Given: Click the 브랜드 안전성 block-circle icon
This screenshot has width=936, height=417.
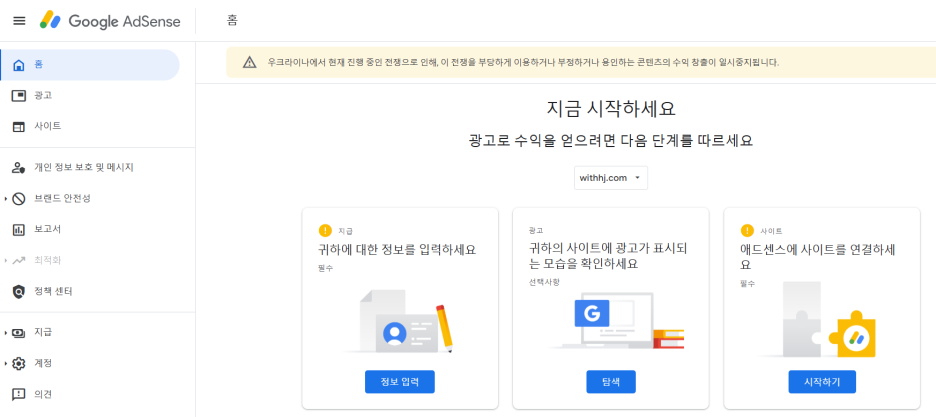Looking at the screenshot, I should click(19, 199).
